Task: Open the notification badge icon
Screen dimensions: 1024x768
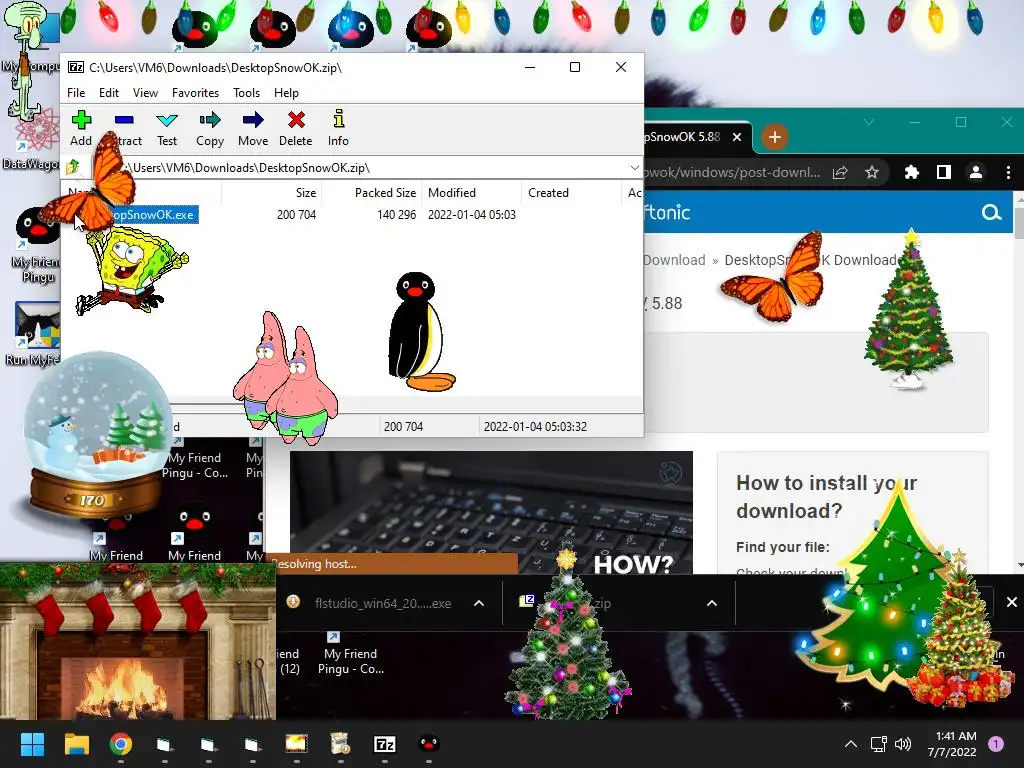Action: click(996, 744)
